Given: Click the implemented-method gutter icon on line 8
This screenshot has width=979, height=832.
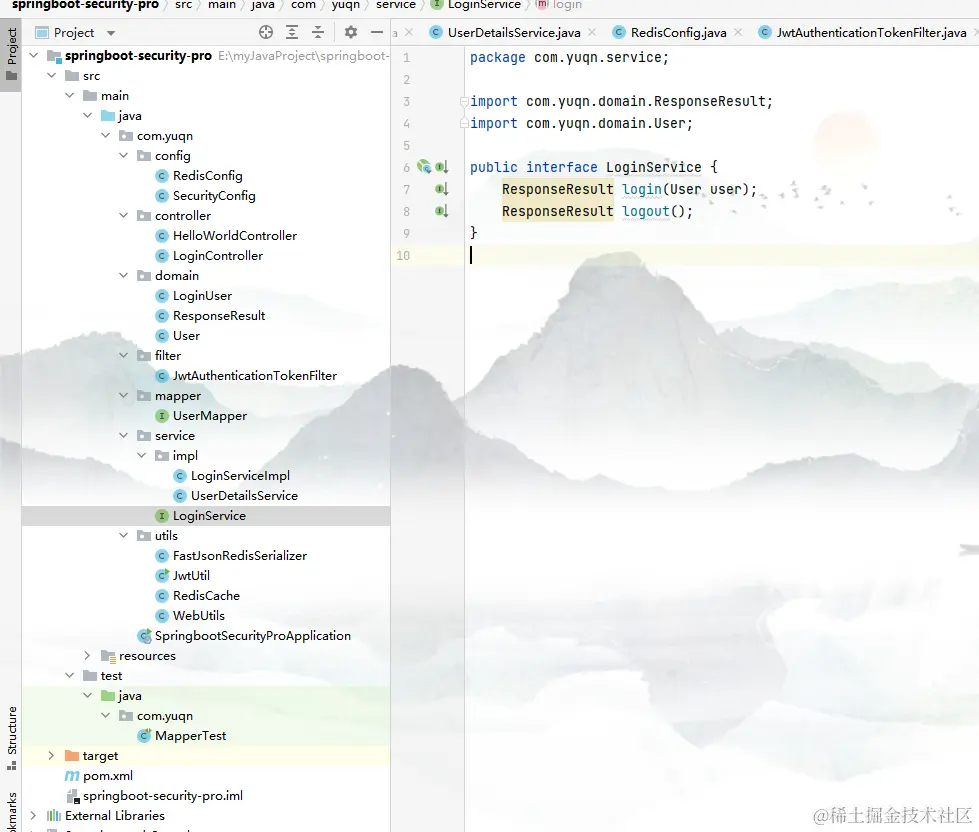Looking at the screenshot, I should (441, 211).
